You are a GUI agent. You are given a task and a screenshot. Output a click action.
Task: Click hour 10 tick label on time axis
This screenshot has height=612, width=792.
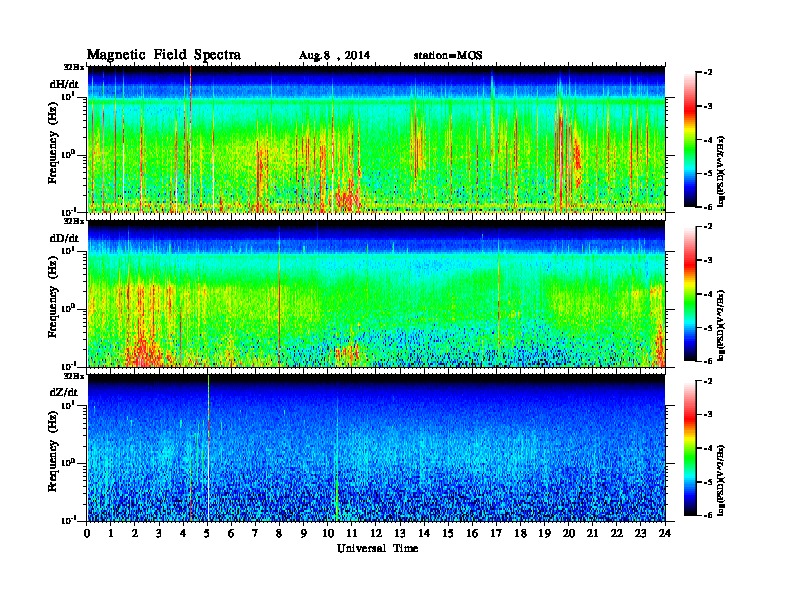(327, 534)
